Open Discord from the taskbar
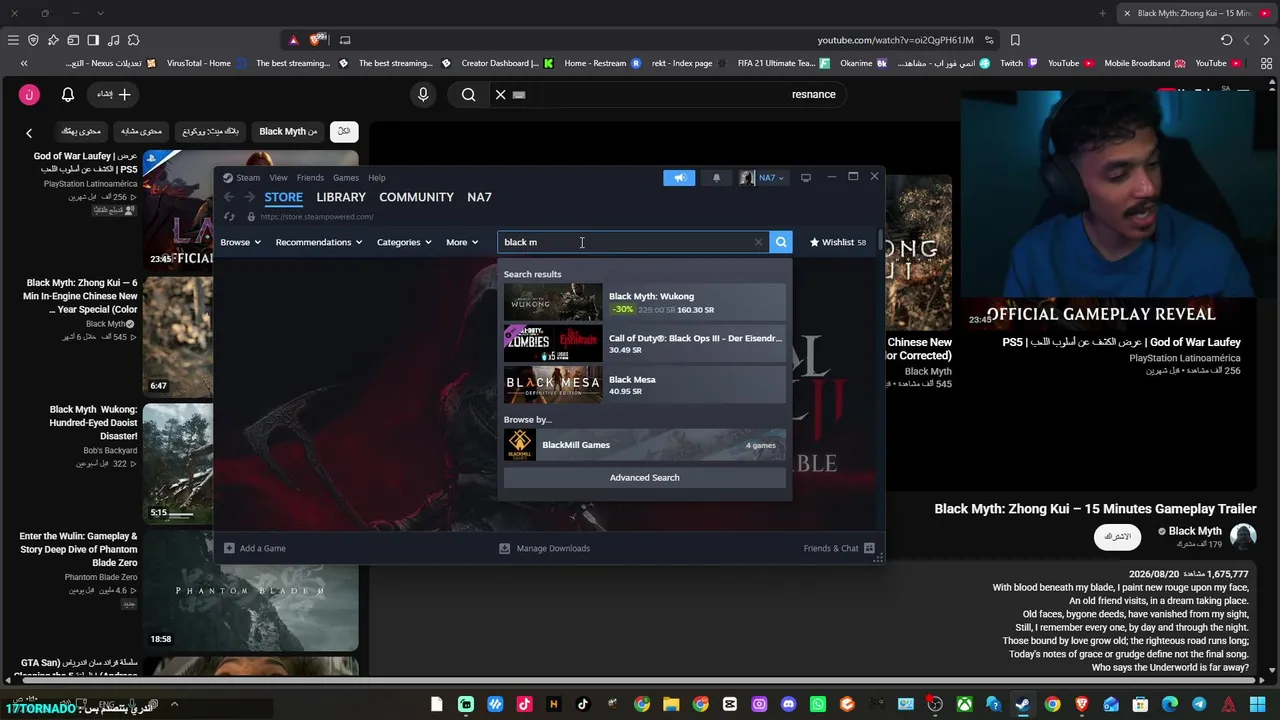Image resolution: width=1280 pixels, height=720 pixels. (x=788, y=705)
